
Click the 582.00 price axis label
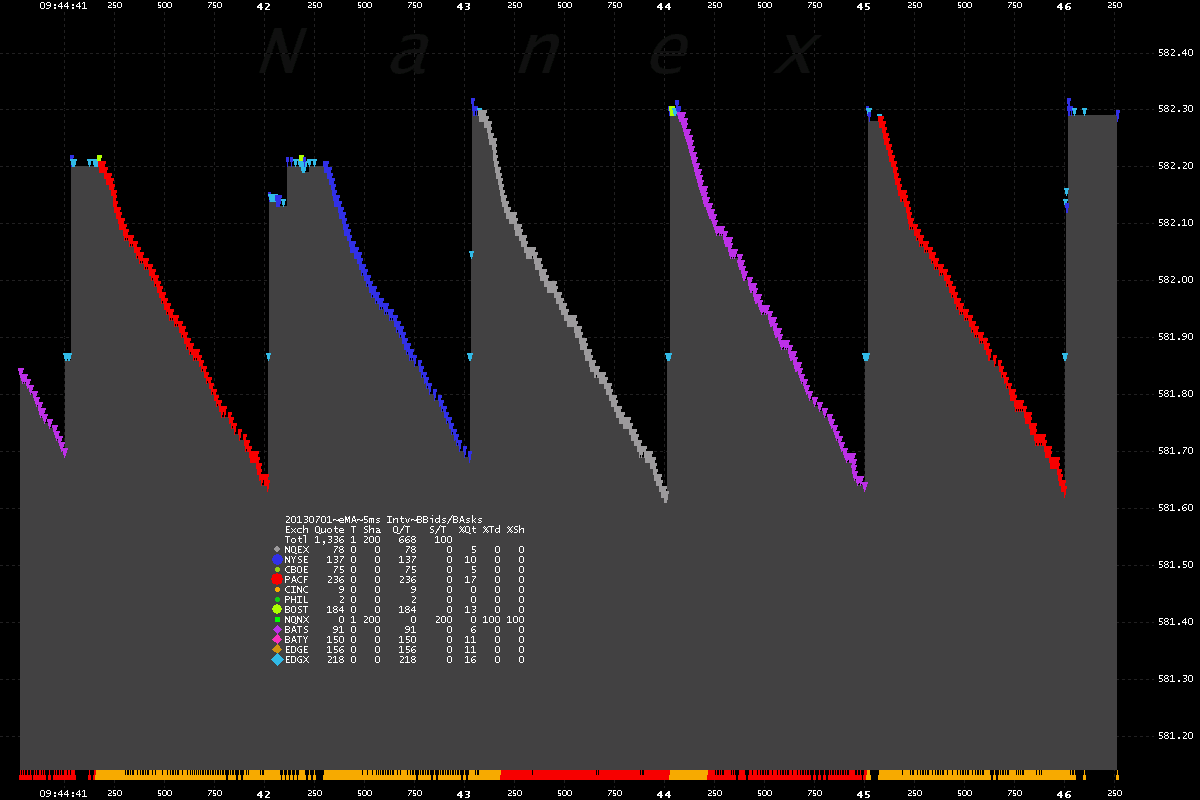tap(1175, 280)
